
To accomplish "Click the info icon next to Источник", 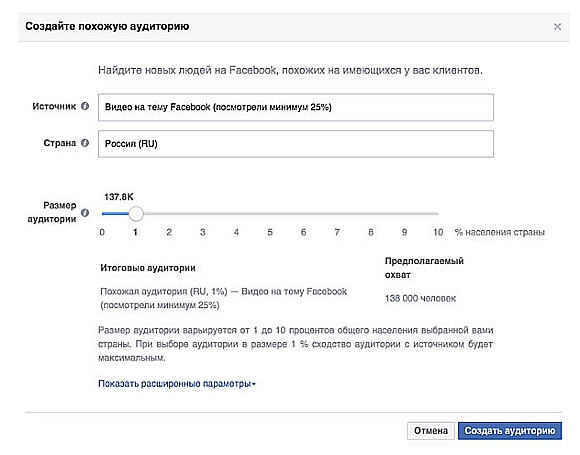I will pyautogui.click(x=85, y=106).
